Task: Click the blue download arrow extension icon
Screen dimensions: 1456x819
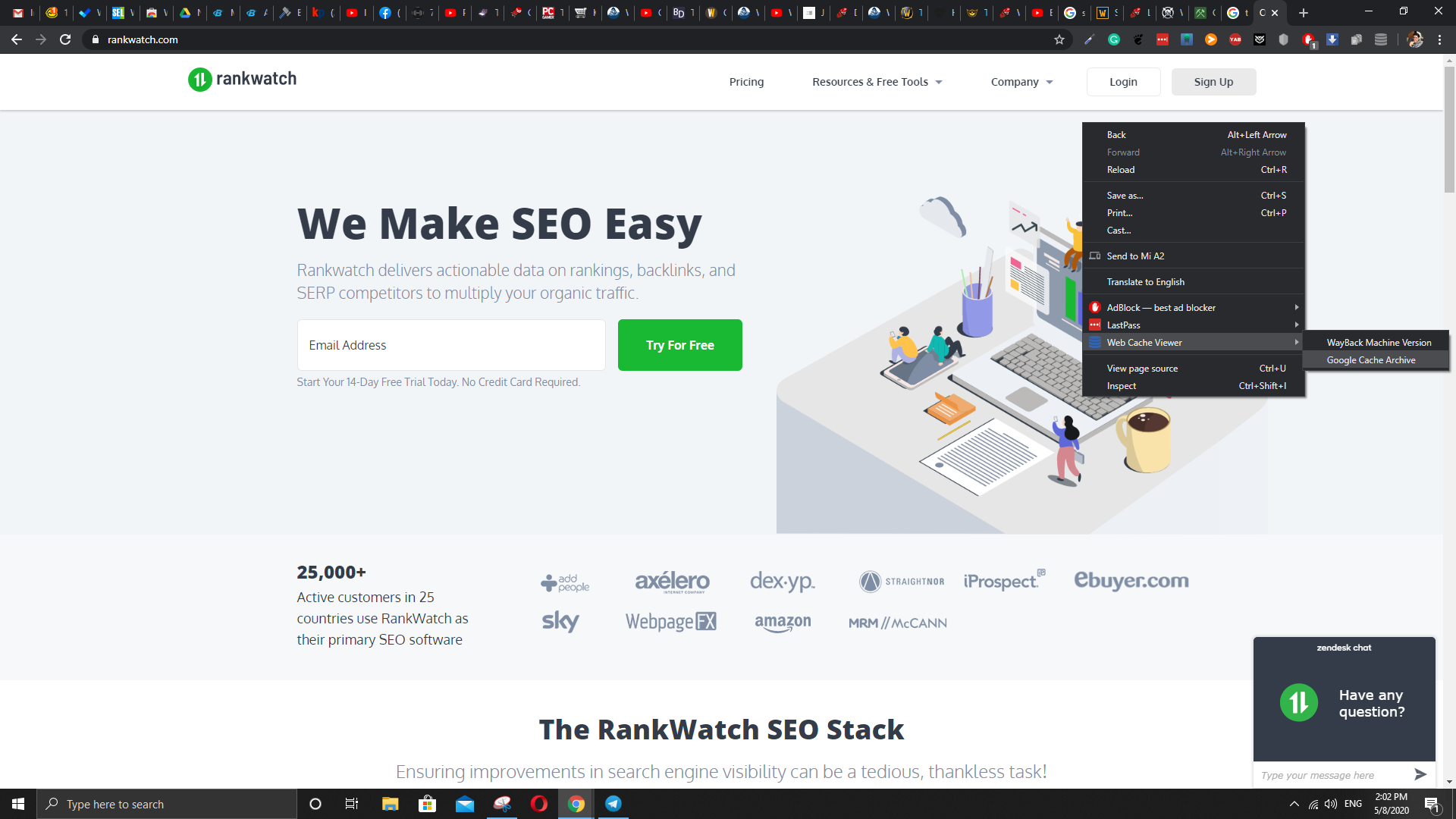Action: pyautogui.click(x=1332, y=39)
